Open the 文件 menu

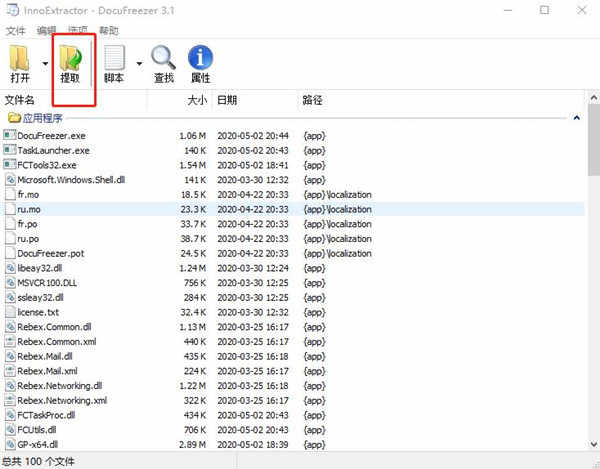(15, 31)
